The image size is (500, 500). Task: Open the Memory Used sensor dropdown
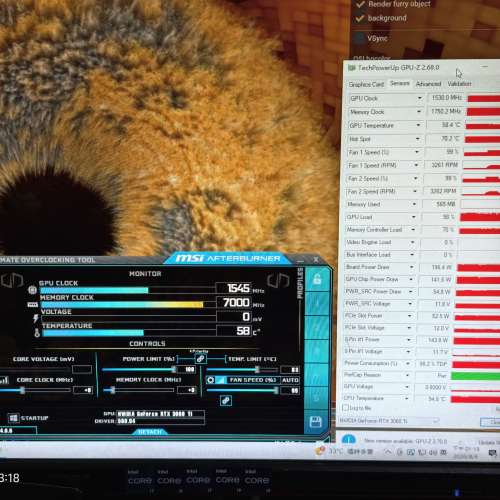pyautogui.click(x=414, y=204)
